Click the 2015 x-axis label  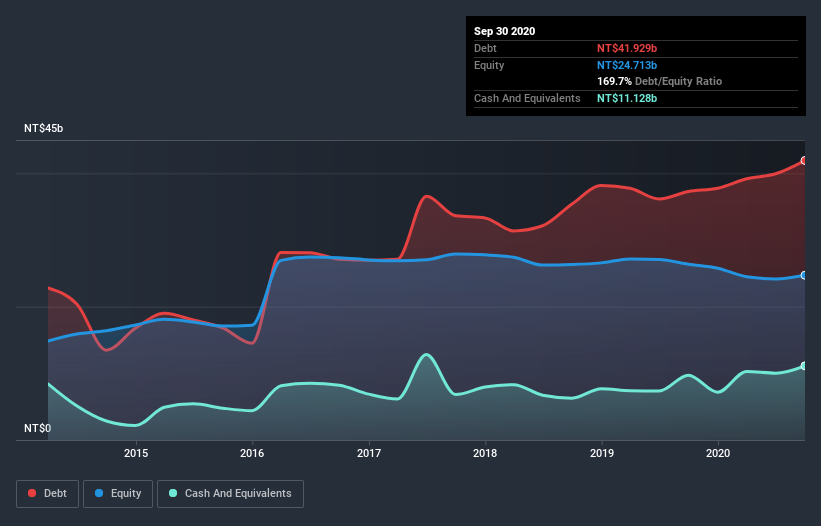136,453
